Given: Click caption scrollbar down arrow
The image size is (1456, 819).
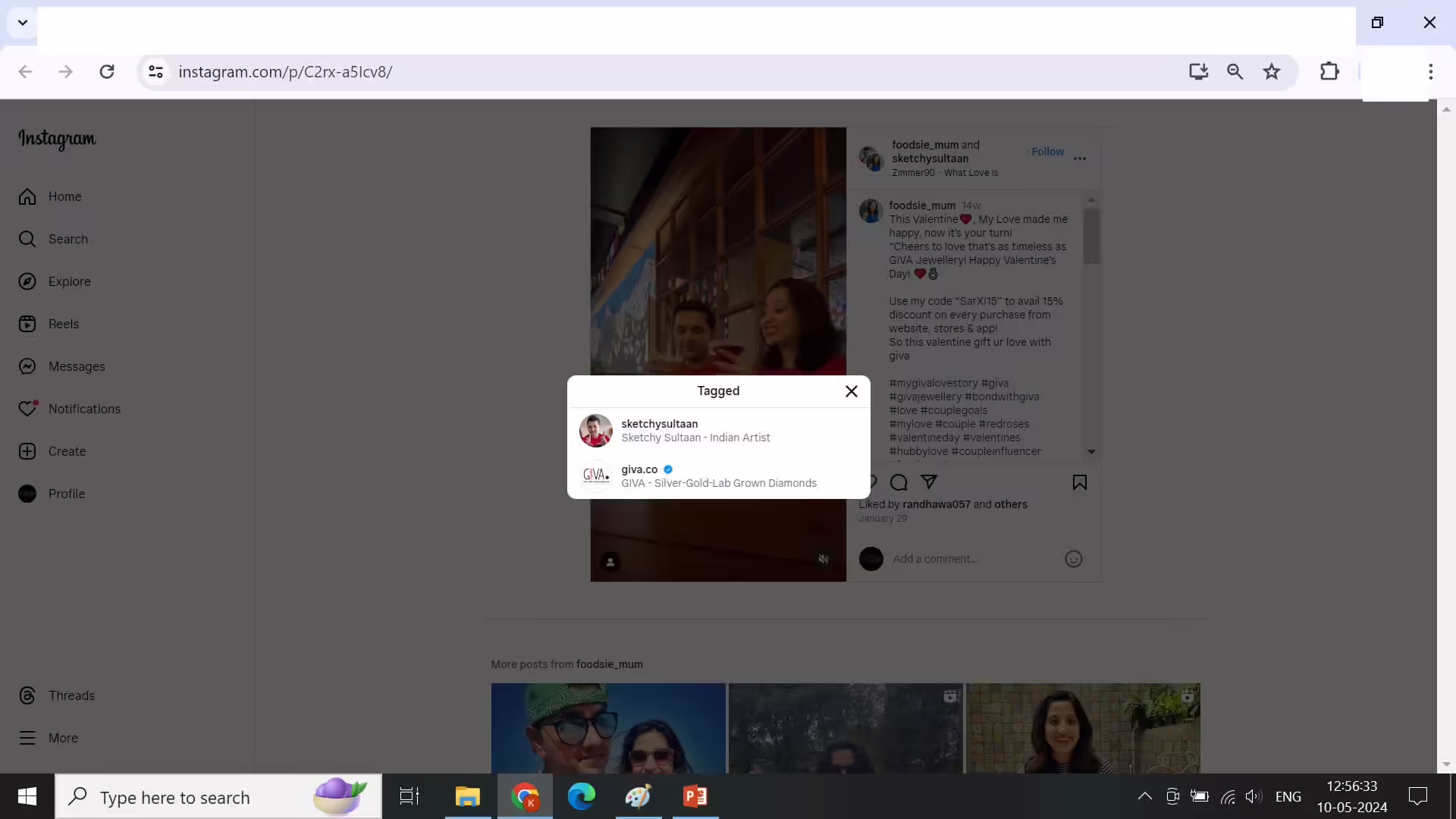Looking at the screenshot, I should 1091,452.
